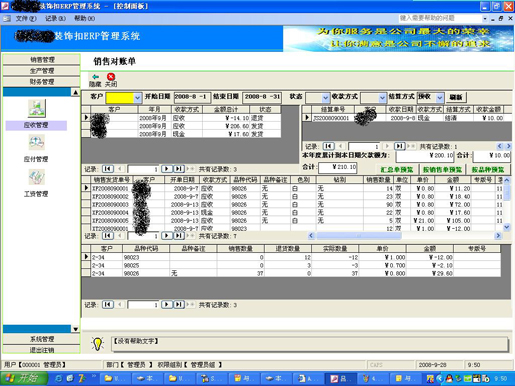This screenshot has width=515, height=386.
Task: Go to last record in bottom navigator
Action: pos(179,305)
